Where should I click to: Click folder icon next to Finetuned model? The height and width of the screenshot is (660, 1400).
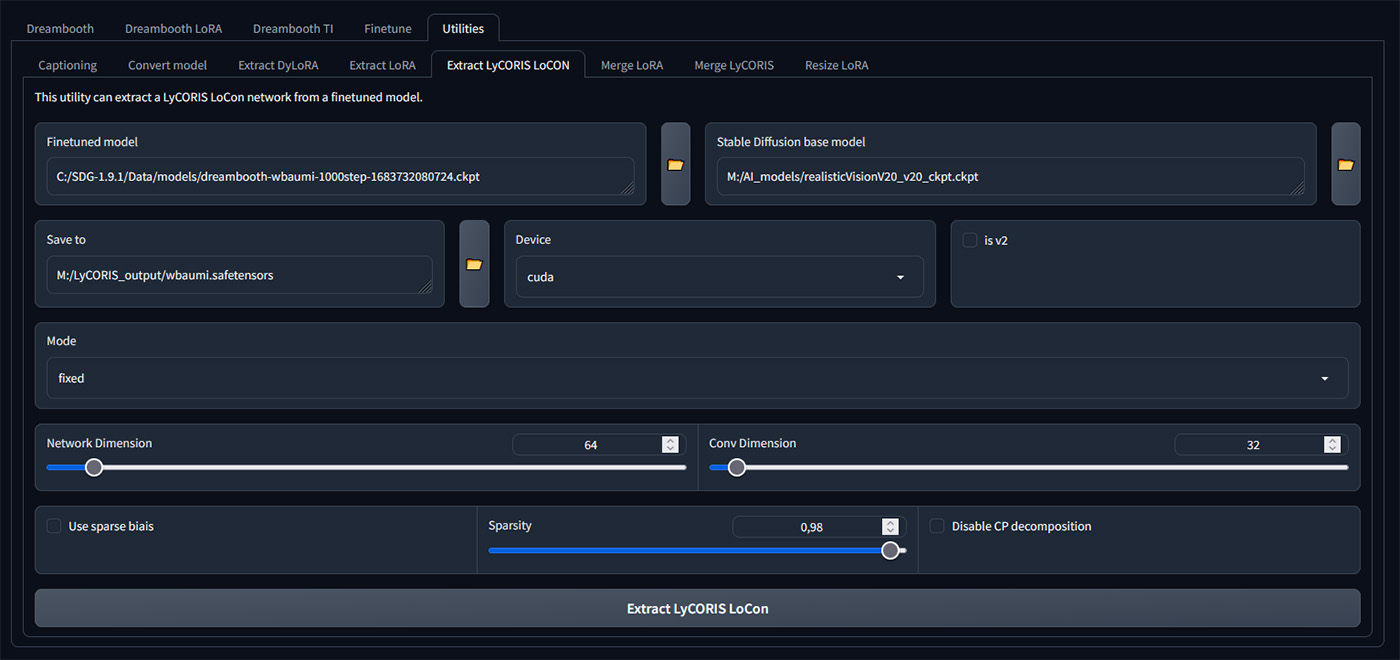tap(675, 165)
